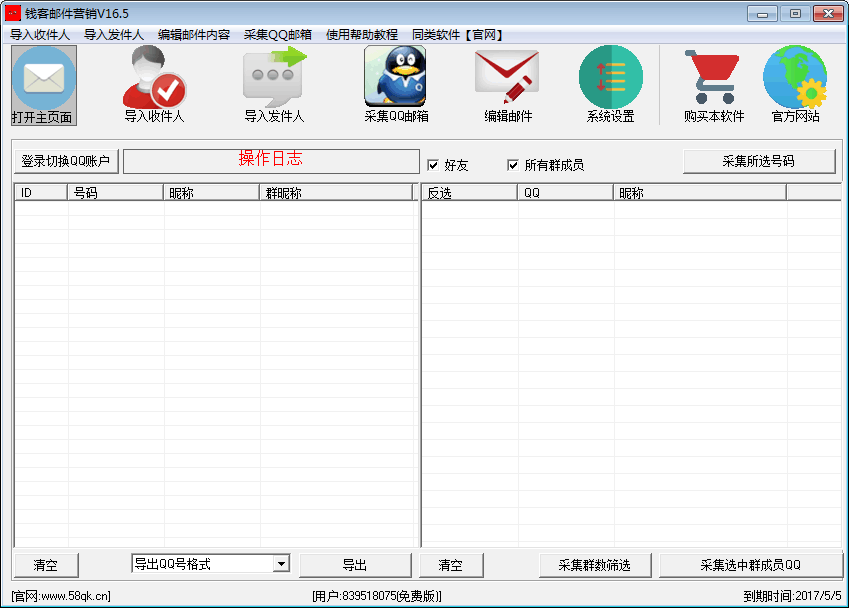The width and height of the screenshot is (849, 608).
Task: Toggle the 好友 checkbox
Action: point(433,165)
